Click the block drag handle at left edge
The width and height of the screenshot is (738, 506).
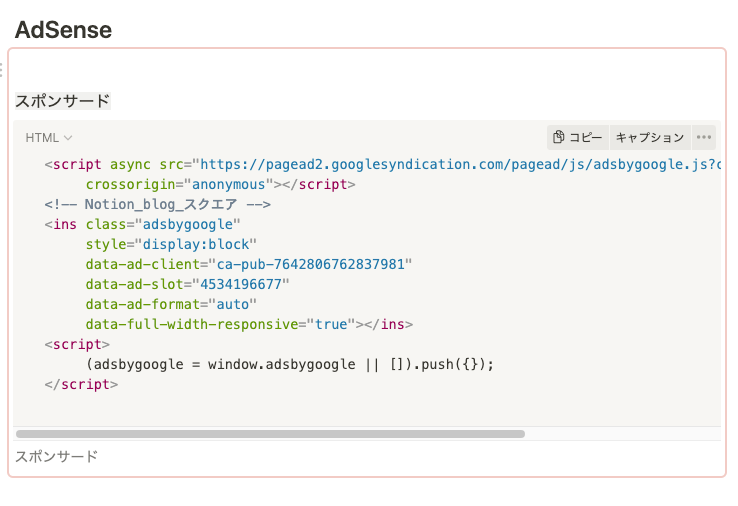1,70
